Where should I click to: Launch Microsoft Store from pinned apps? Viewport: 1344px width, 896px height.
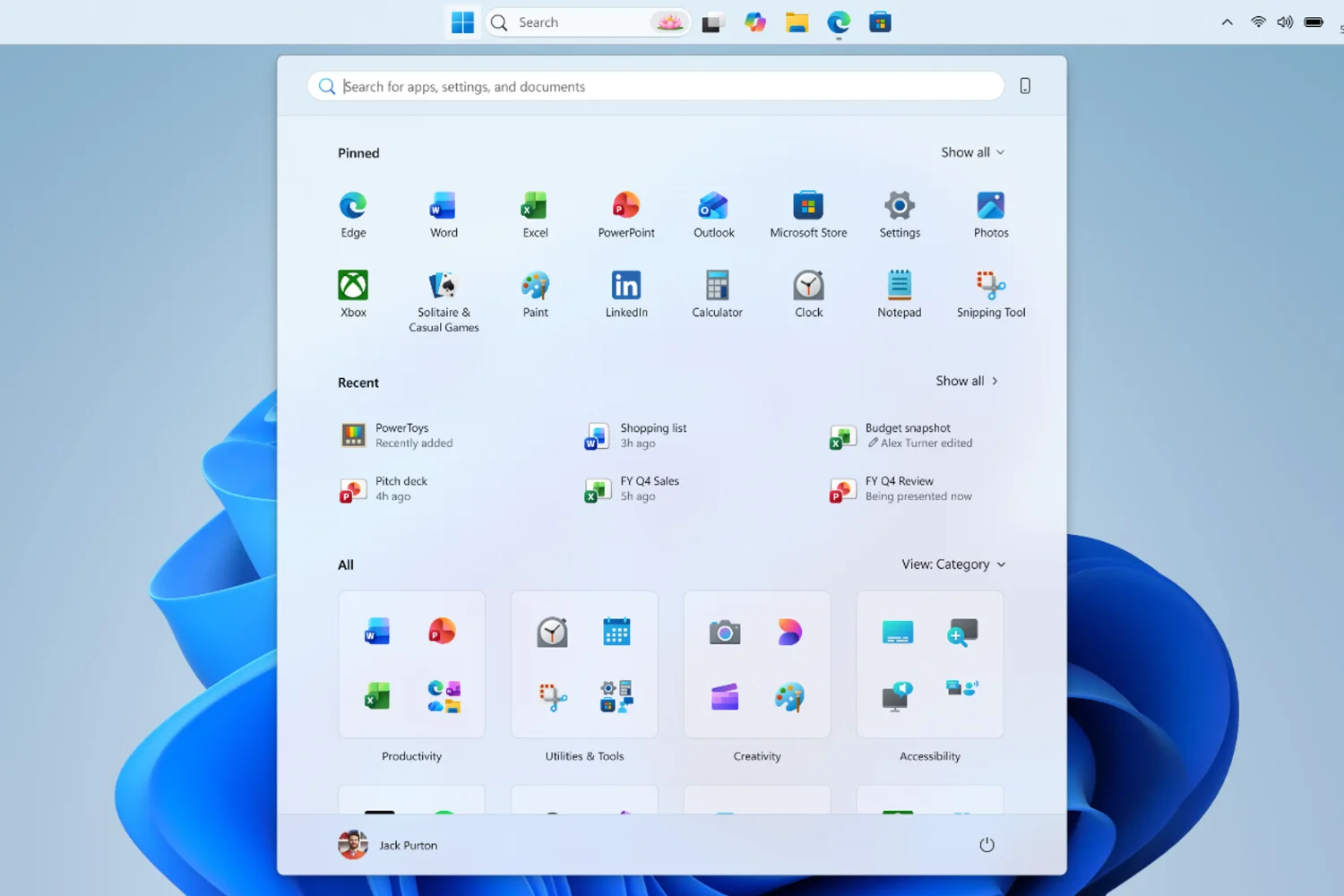808,214
